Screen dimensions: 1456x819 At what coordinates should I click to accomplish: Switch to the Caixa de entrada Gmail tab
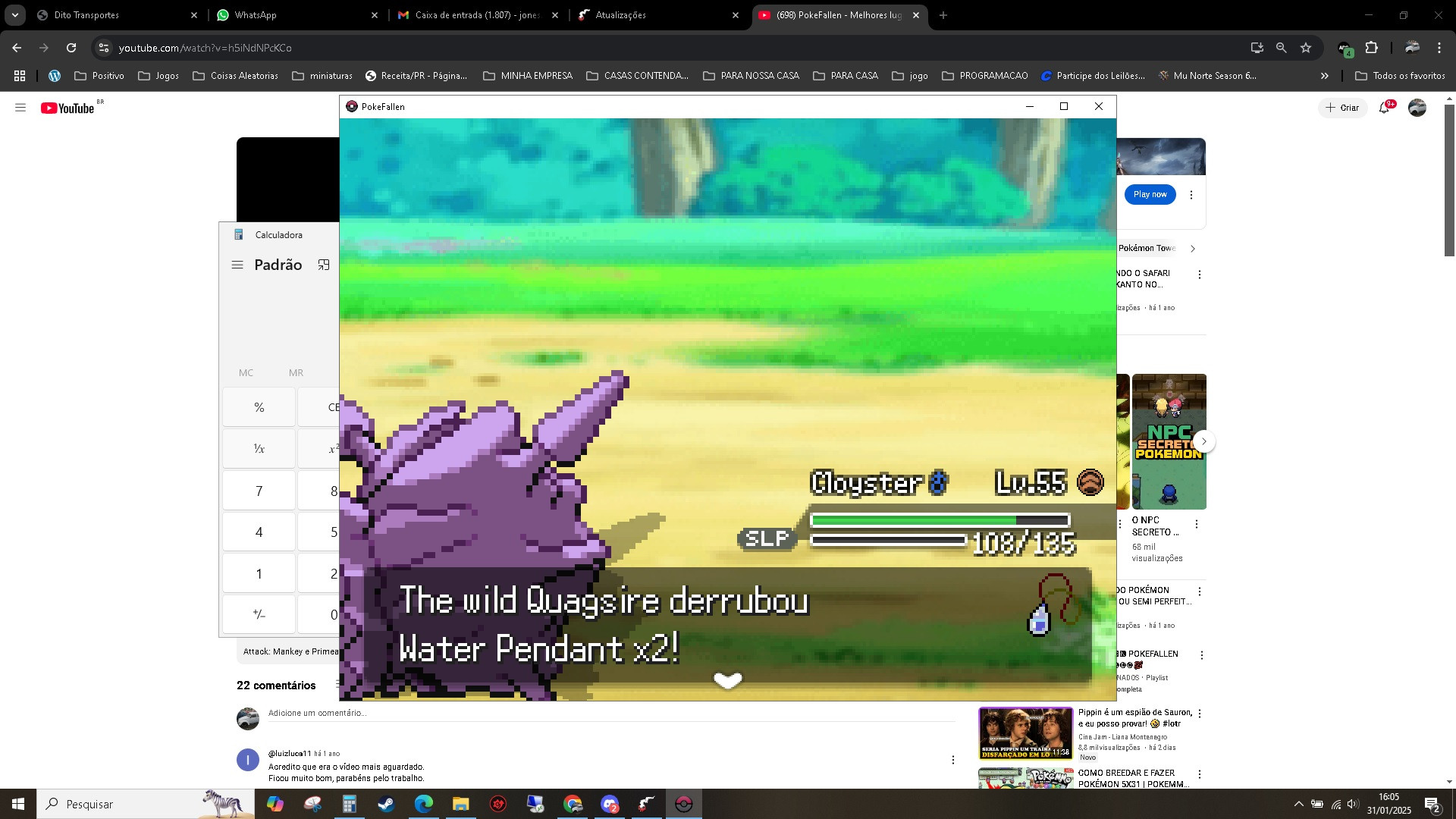[479, 15]
